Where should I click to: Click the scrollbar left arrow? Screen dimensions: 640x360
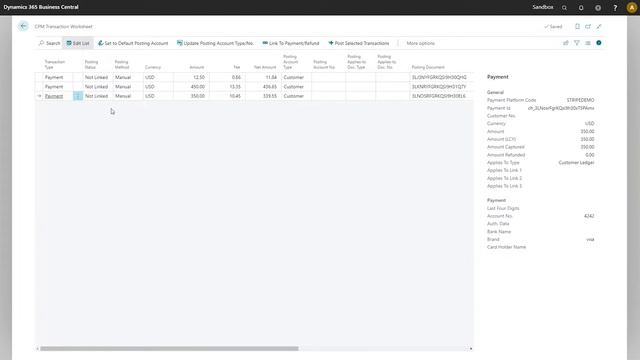click(x=38, y=349)
